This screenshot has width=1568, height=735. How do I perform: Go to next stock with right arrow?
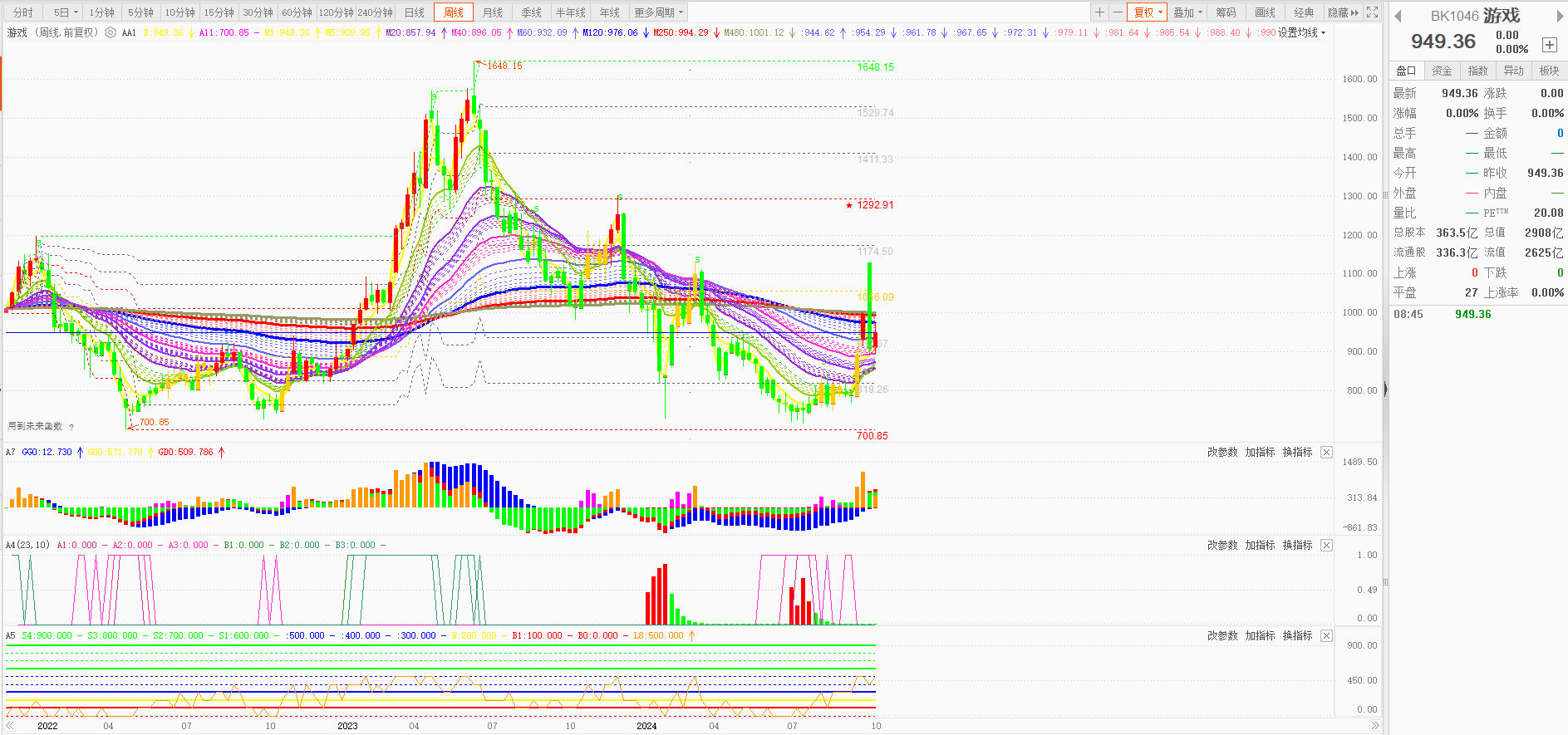pyautogui.click(x=1560, y=16)
